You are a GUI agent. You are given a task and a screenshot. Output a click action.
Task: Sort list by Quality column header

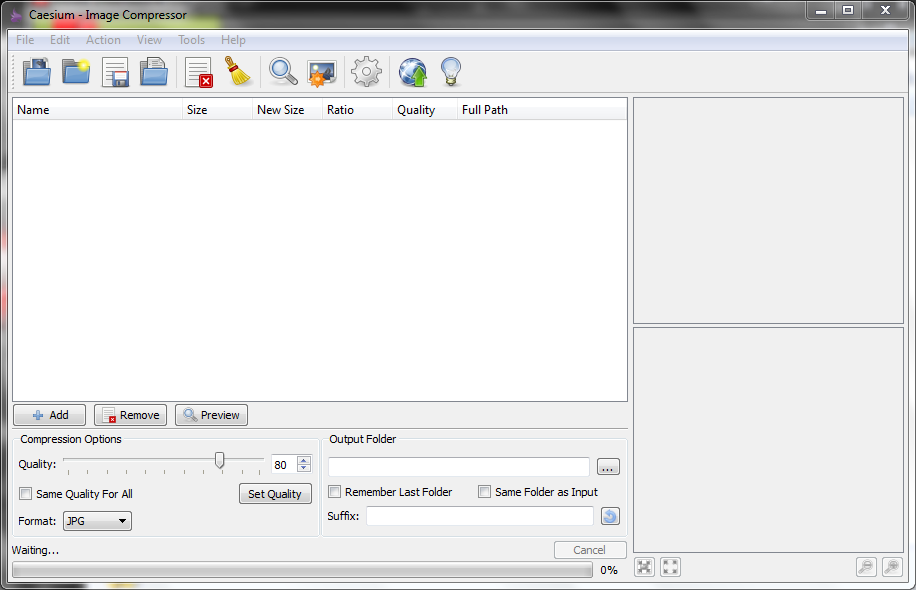coord(425,110)
